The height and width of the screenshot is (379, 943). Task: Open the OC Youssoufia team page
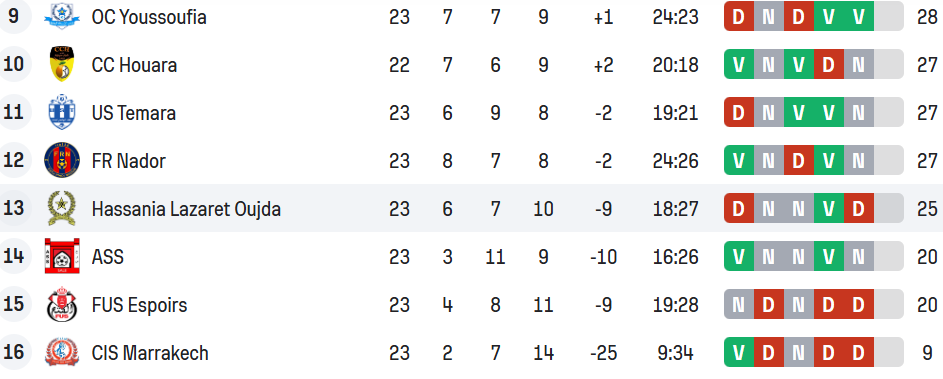[x=149, y=17]
